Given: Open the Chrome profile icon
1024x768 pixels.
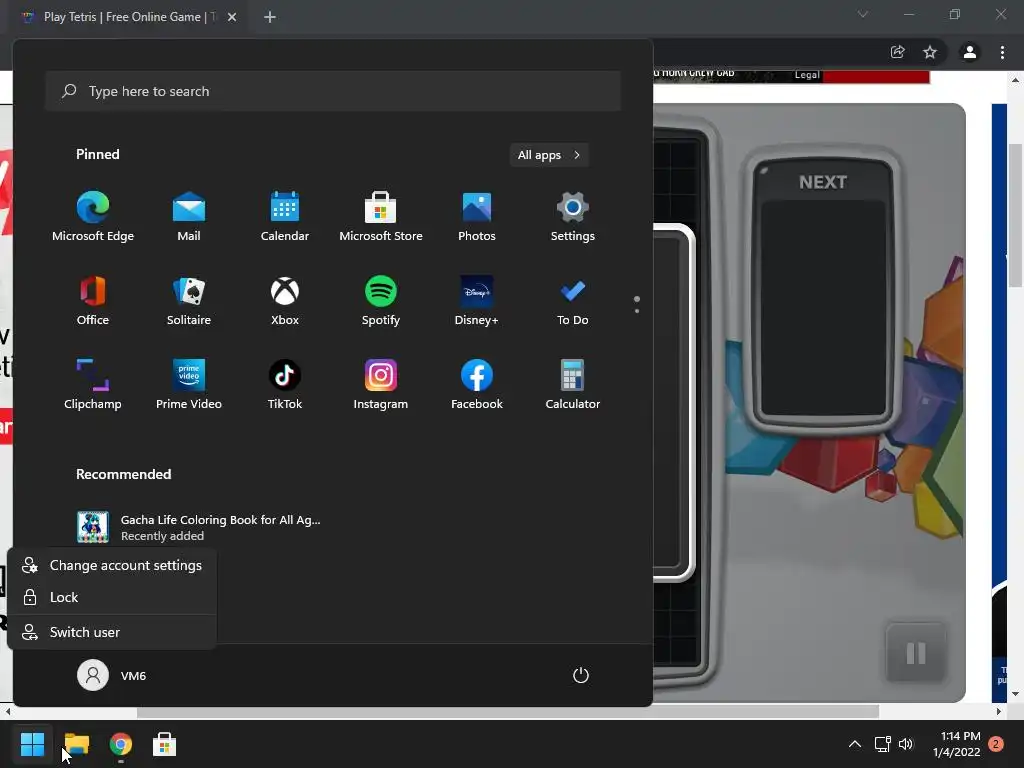Looking at the screenshot, I should tap(970, 52).
